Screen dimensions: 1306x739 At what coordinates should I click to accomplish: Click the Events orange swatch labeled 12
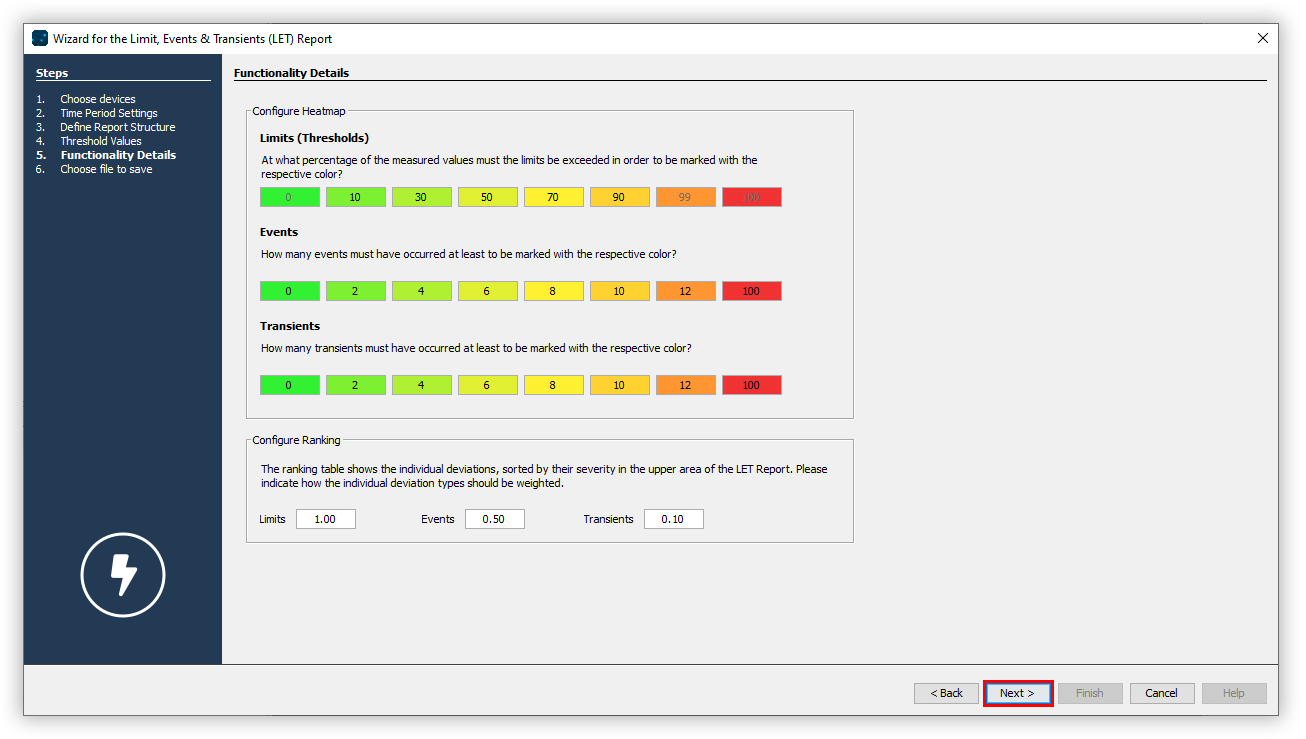[685, 291]
